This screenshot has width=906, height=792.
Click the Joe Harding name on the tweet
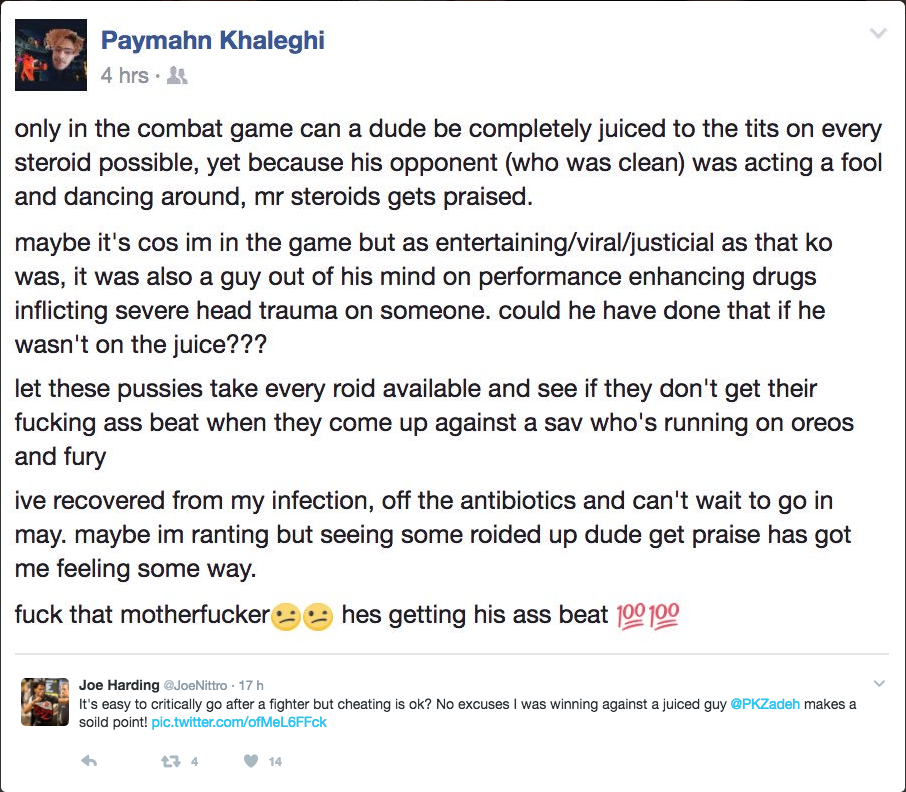119,685
